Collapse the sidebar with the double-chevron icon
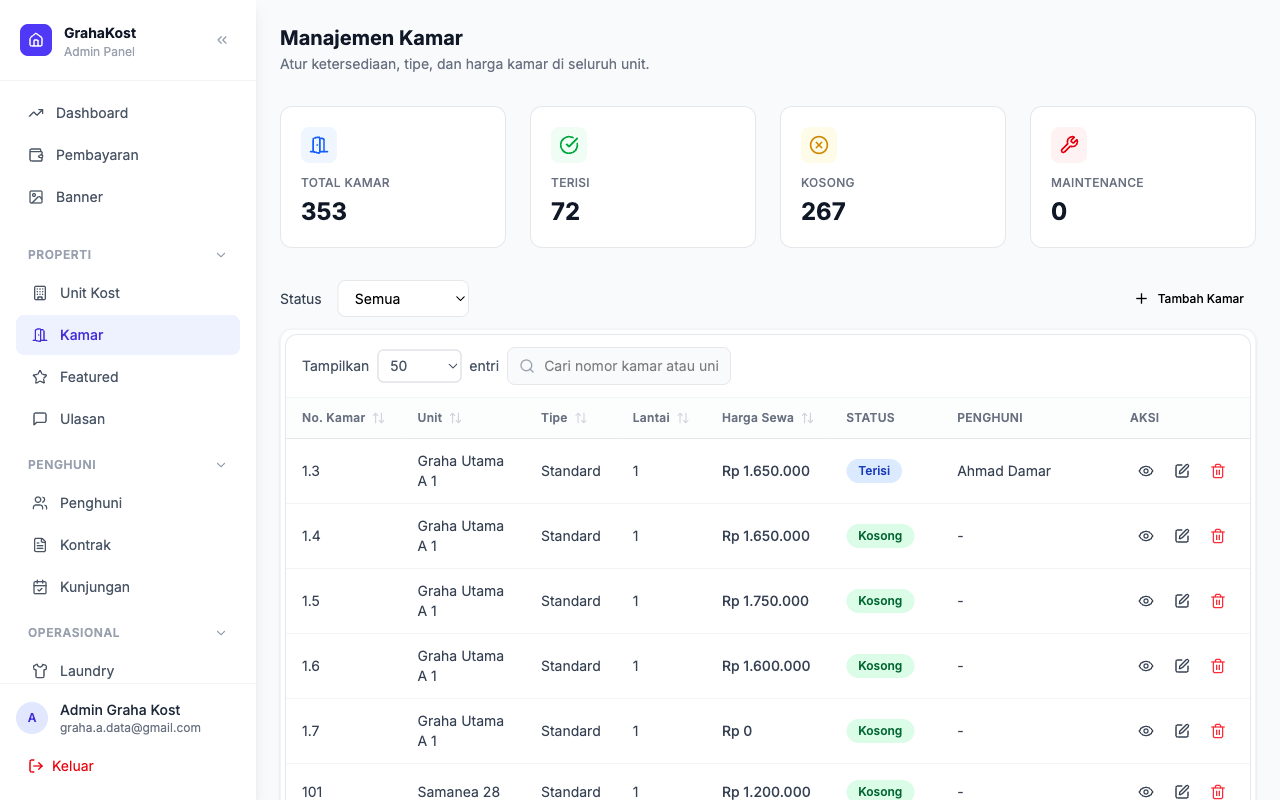Image resolution: width=1280 pixels, height=800 pixels. [222, 40]
